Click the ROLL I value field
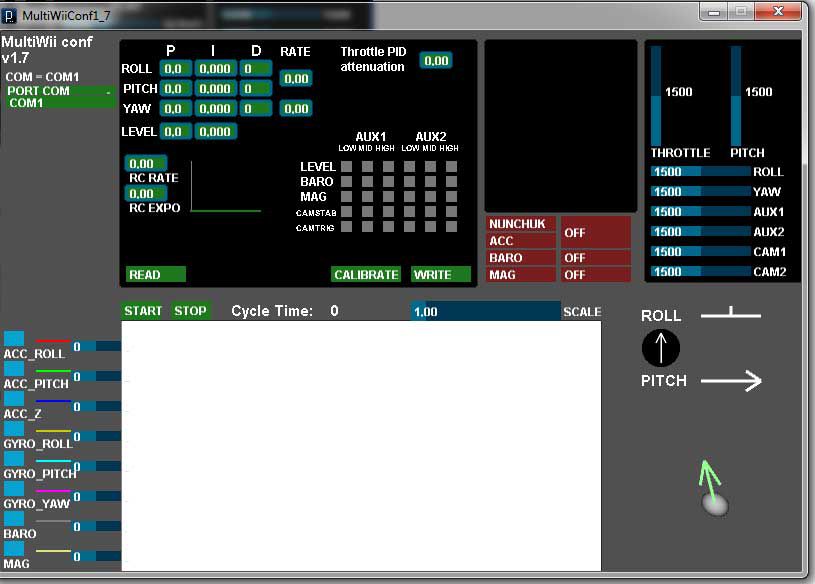Viewport: 815px width, 584px height. point(215,69)
